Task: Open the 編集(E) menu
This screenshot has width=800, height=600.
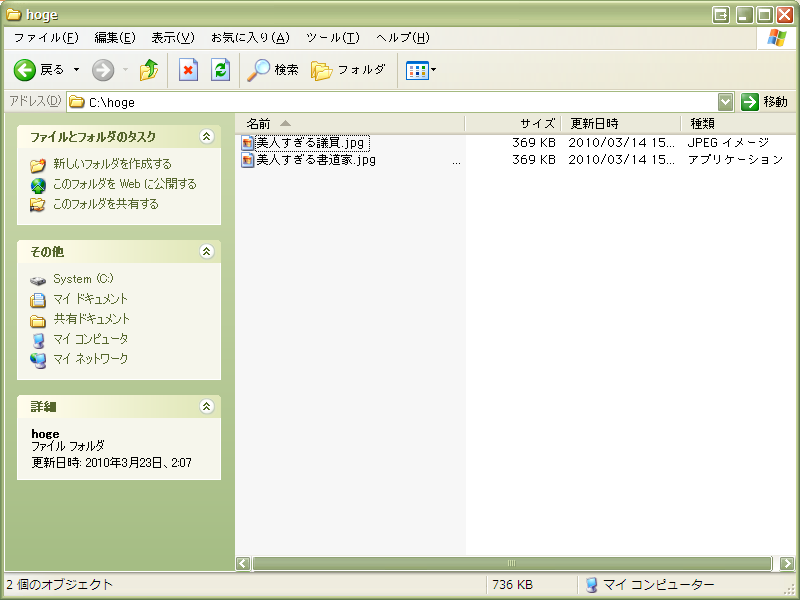Action: pos(115,38)
